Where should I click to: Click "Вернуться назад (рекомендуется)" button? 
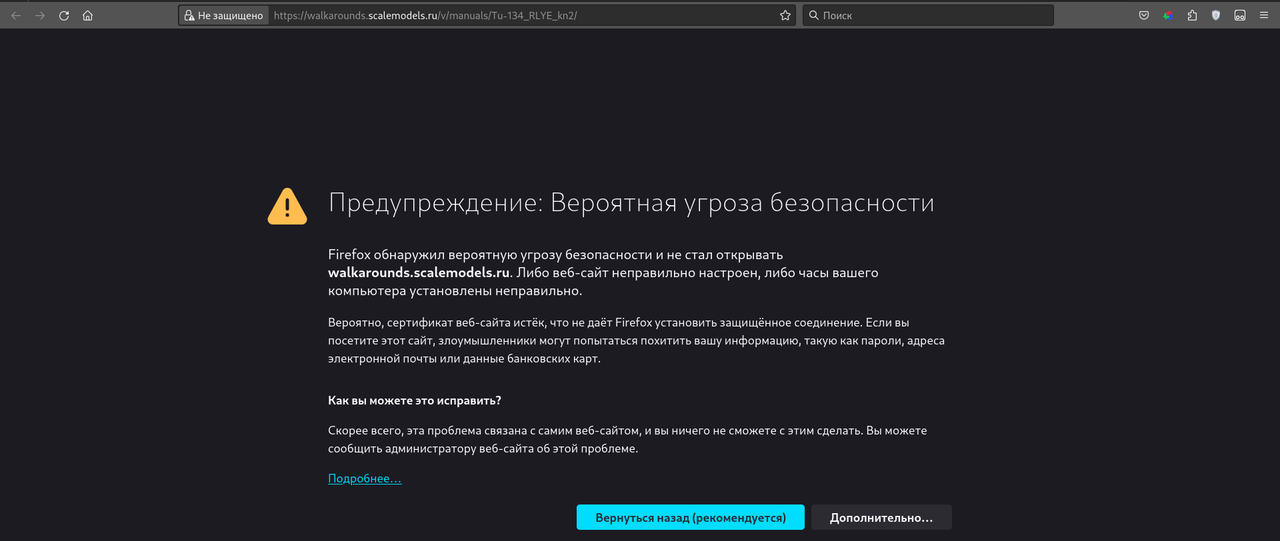[690, 517]
